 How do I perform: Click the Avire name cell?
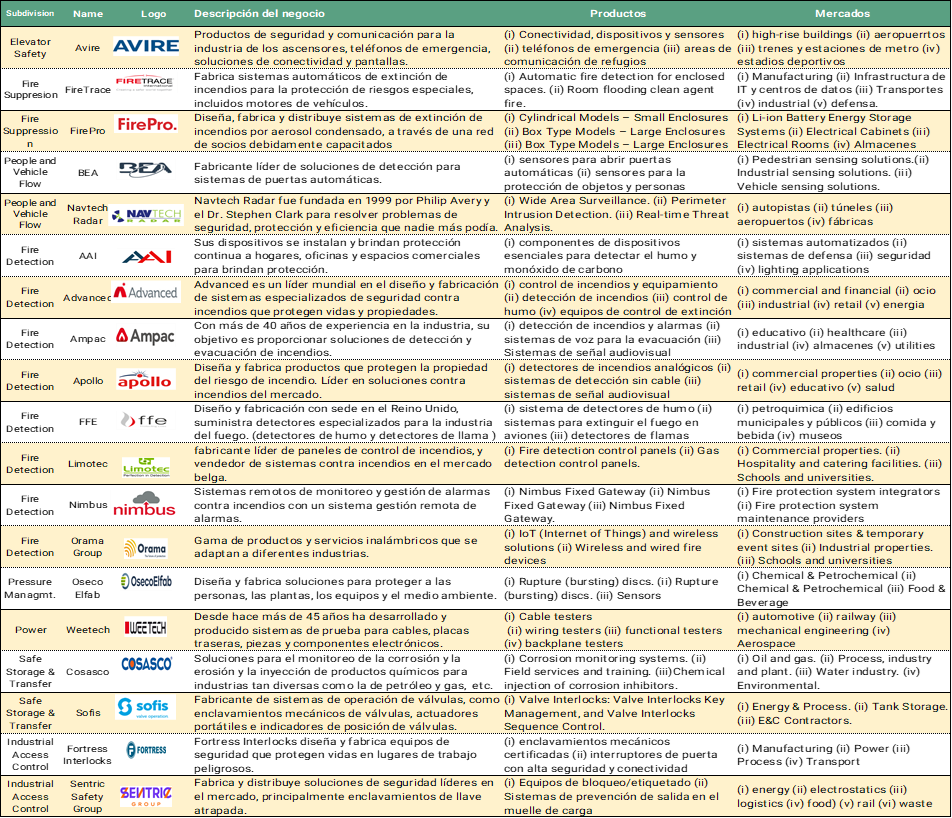tap(87, 47)
